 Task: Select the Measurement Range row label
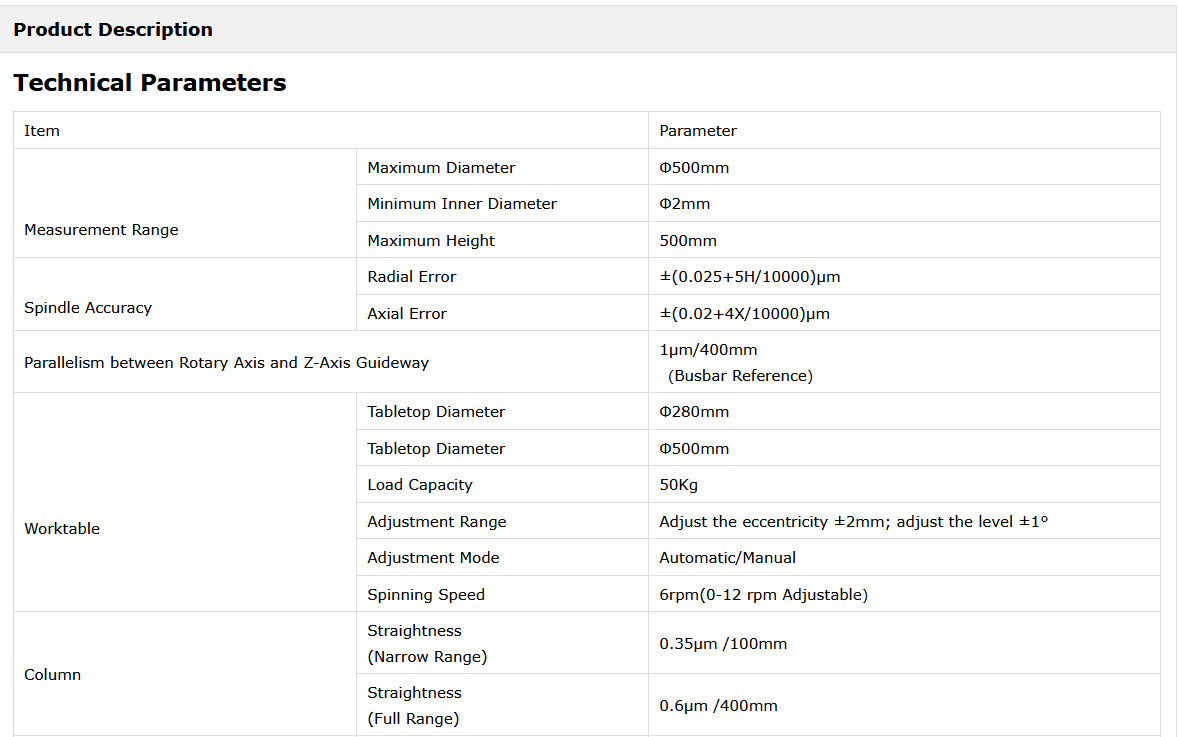101,230
